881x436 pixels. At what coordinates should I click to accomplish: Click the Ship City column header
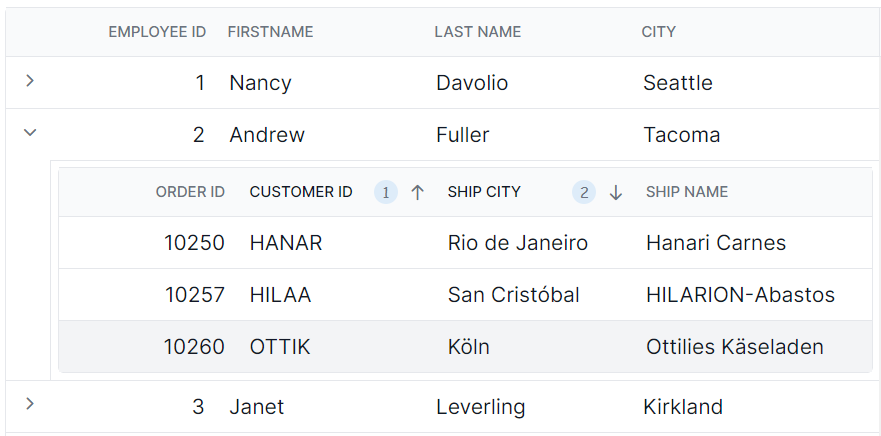point(484,192)
